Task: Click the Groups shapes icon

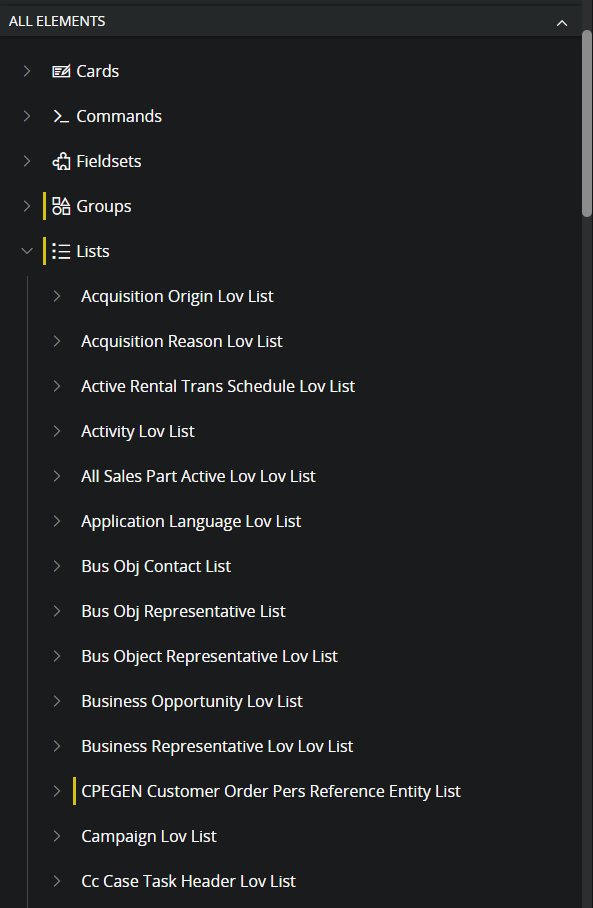Action: point(61,206)
